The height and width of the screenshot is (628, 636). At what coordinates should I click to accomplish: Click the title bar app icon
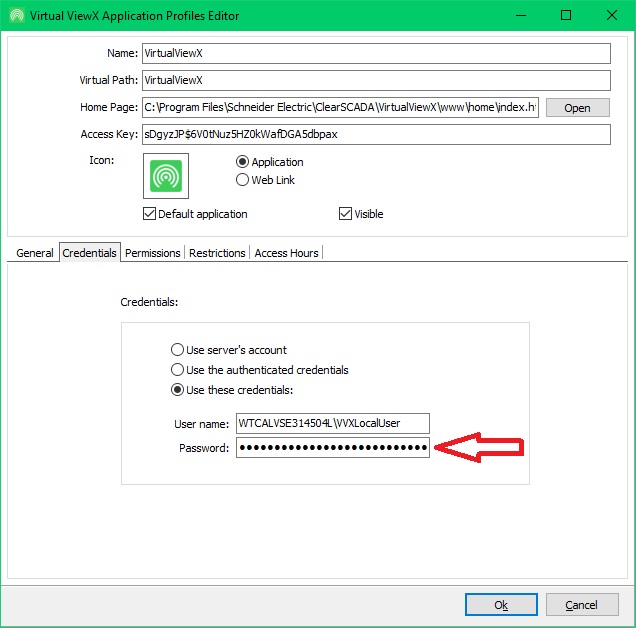coord(17,15)
